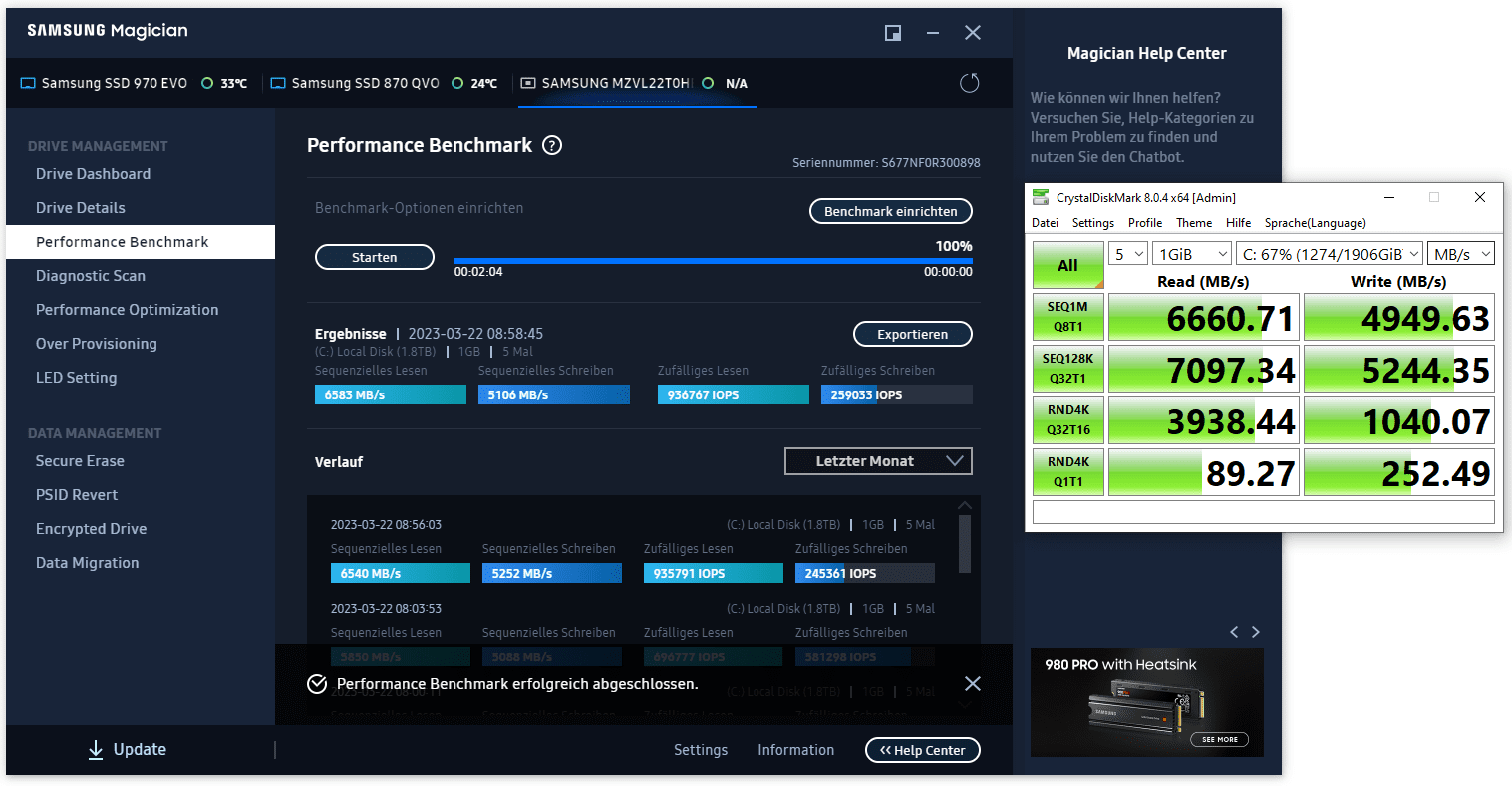Run the RND4K Q32T16 test
The height and width of the screenshot is (786, 1512).
(x=1068, y=420)
